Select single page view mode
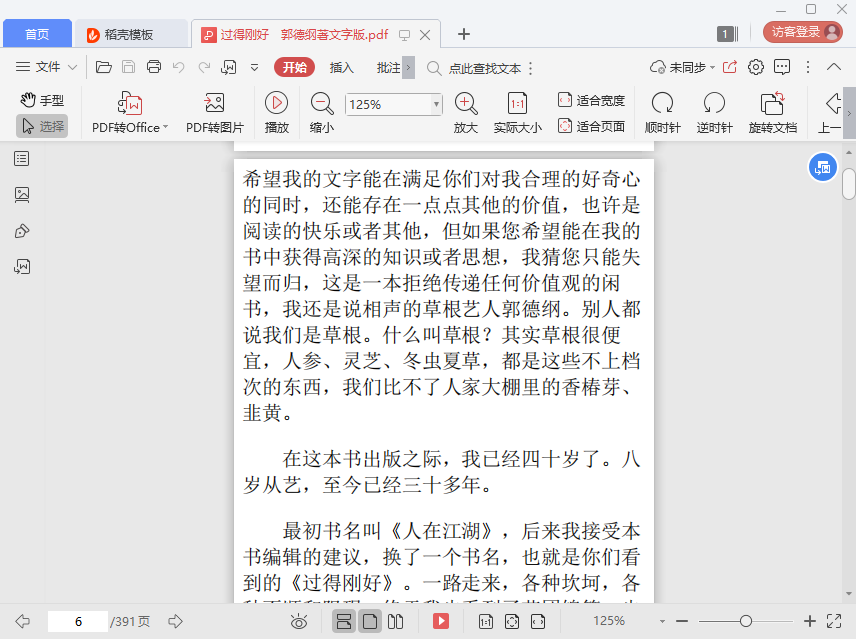The image size is (856, 639). 370,621
